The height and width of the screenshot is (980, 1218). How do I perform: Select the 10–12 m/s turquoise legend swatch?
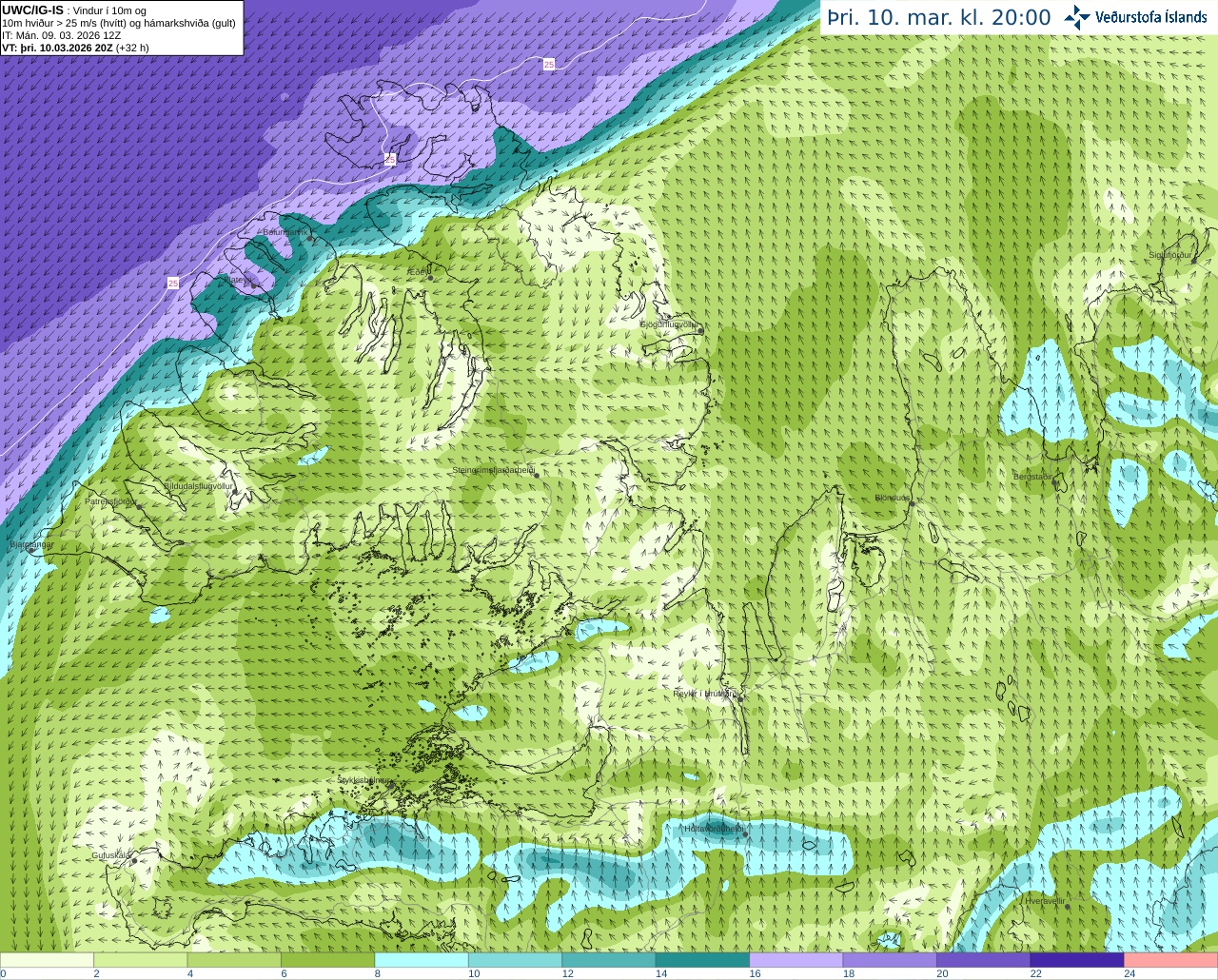coord(515,960)
